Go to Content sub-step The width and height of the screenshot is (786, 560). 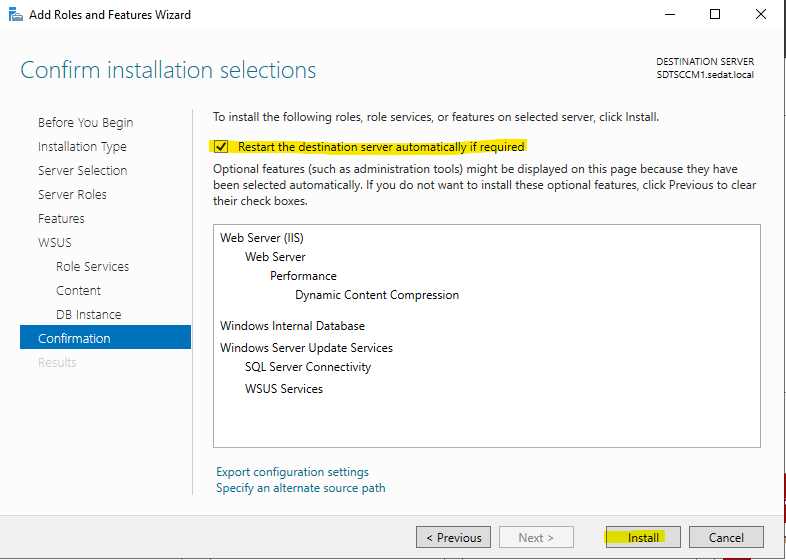coord(78,291)
